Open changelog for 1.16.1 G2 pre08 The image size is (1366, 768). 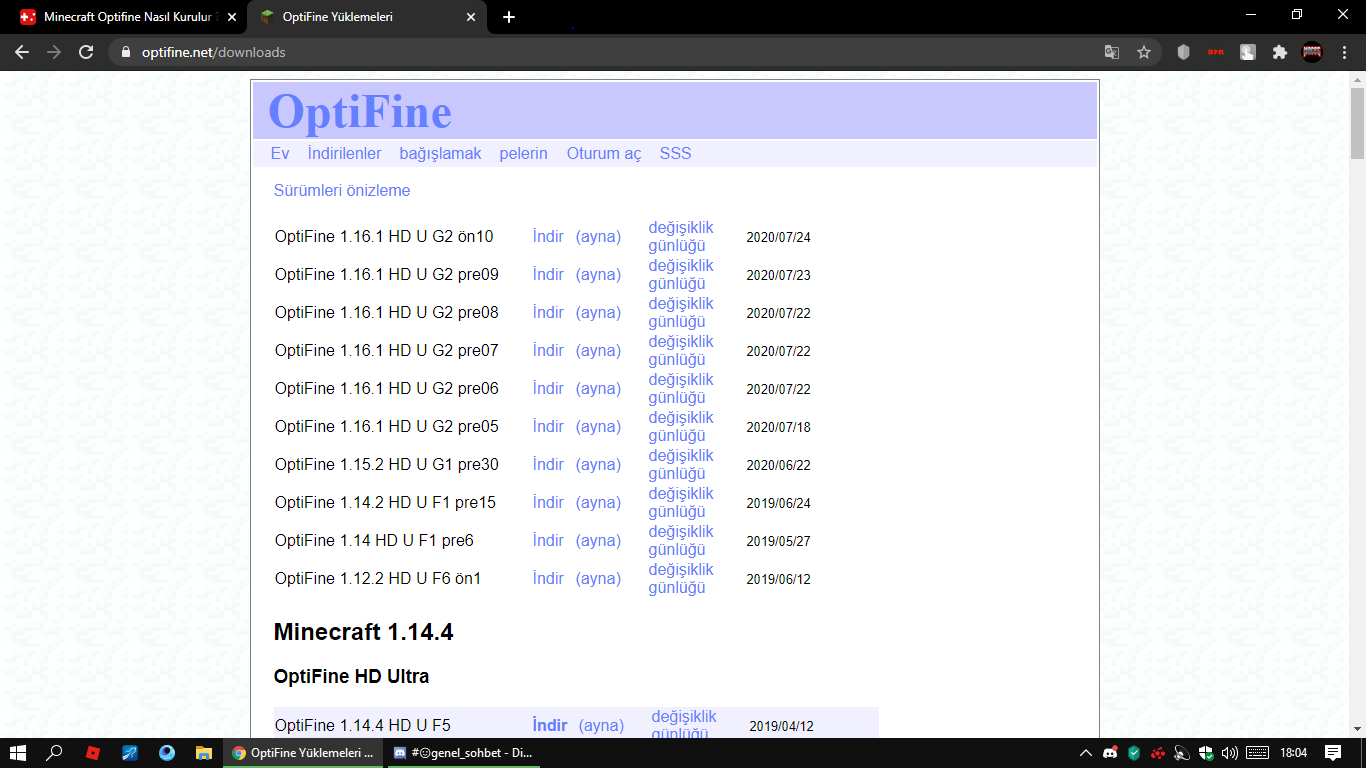tap(681, 313)
